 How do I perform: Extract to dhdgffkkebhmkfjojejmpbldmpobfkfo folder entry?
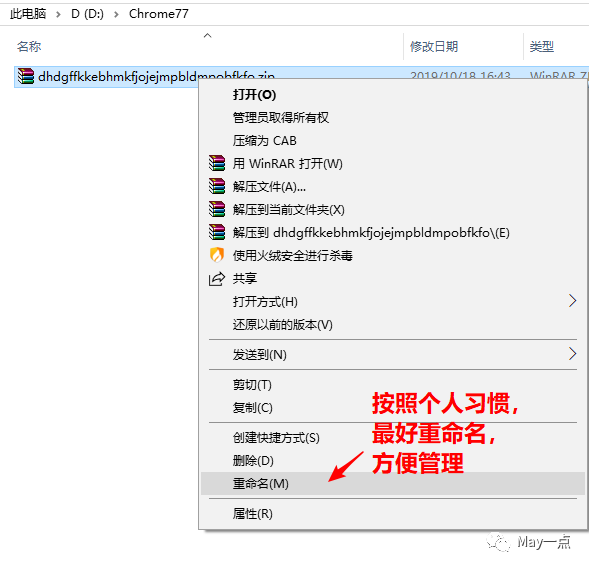[393, 233]
